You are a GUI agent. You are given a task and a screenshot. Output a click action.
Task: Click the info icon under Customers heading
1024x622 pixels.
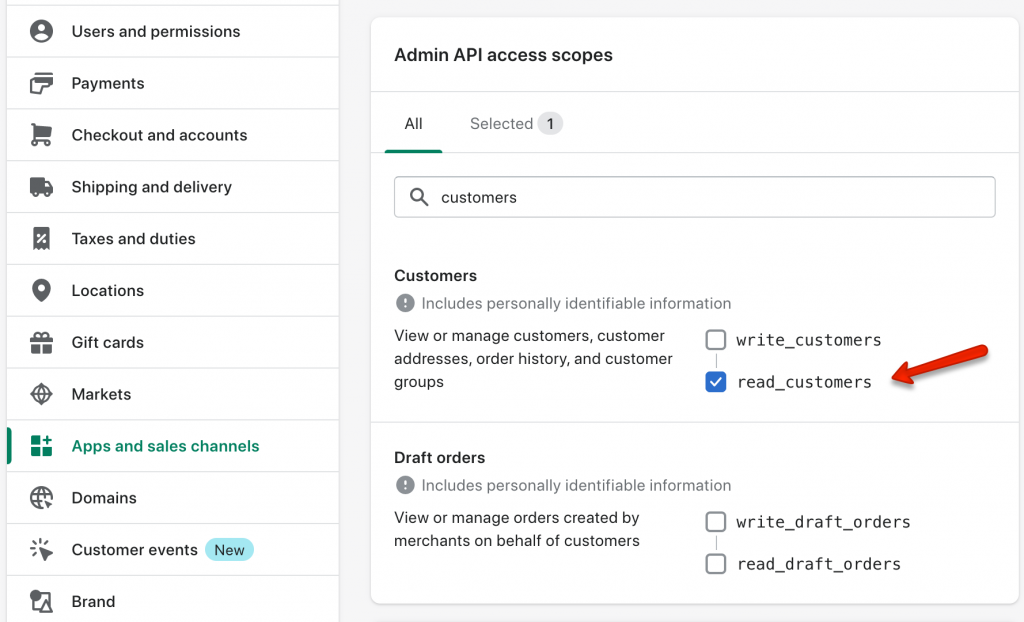point(405,303)
